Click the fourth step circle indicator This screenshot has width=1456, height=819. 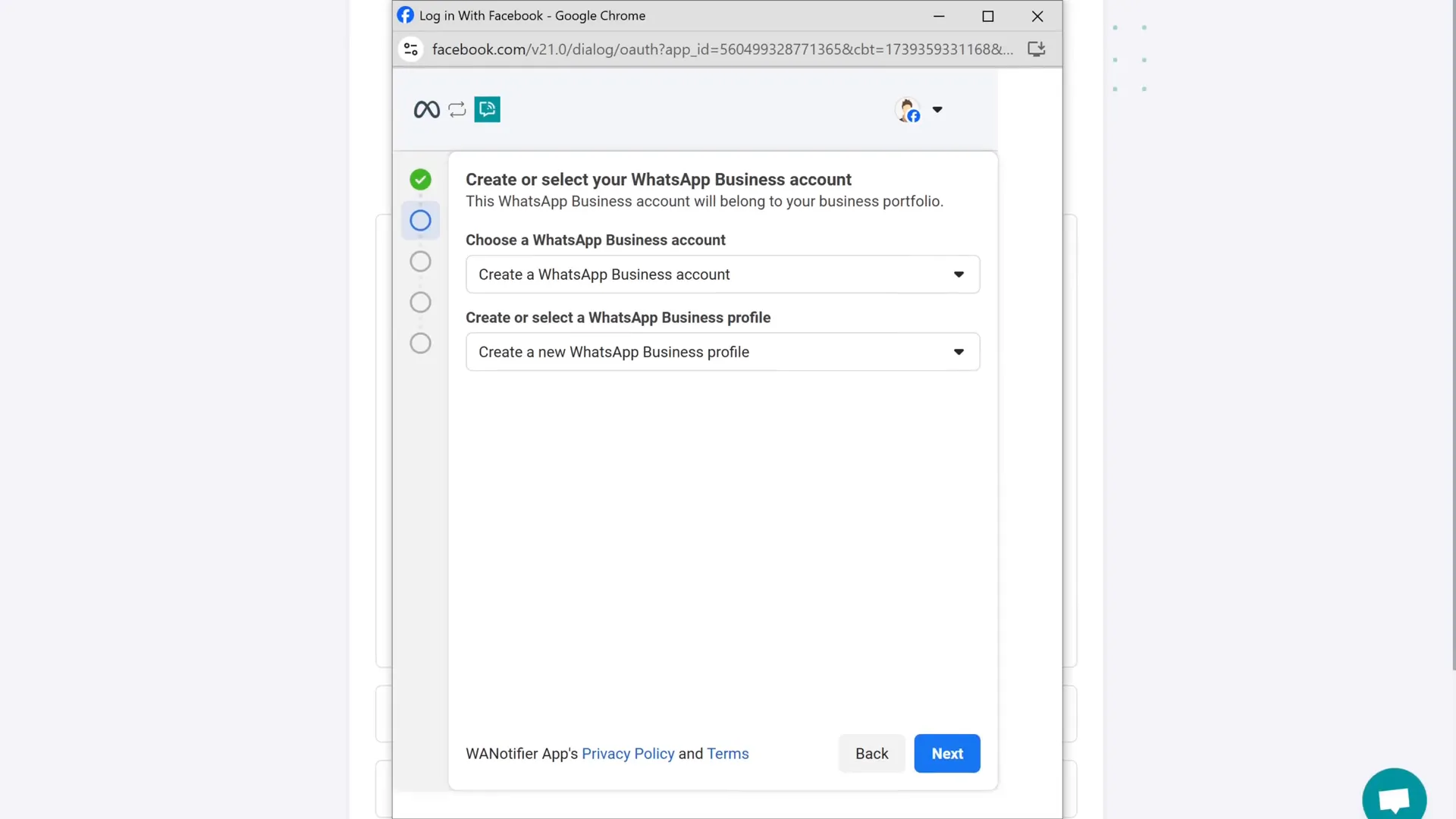[420, 303]
